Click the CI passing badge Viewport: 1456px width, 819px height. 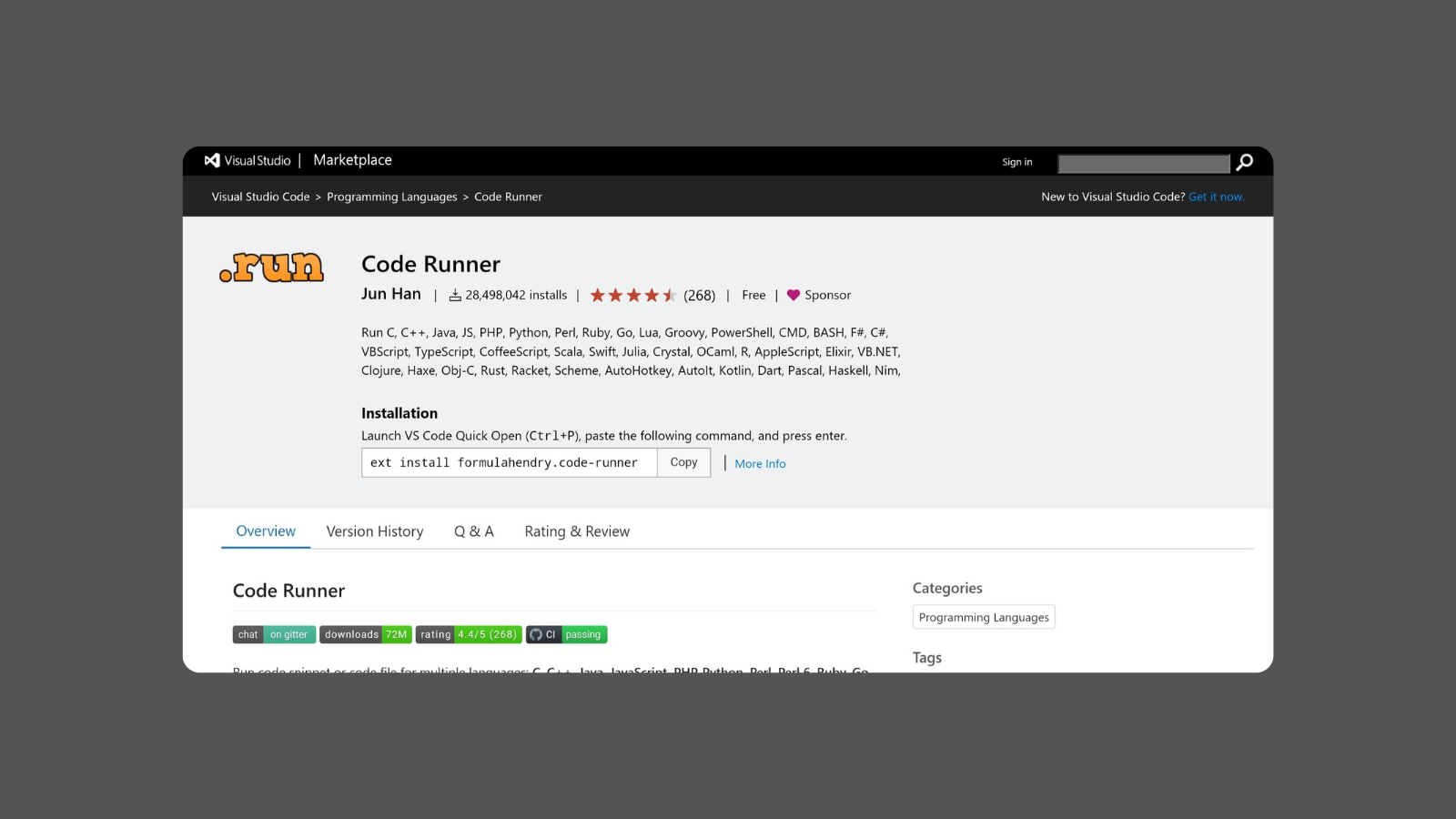click(x=566, y=634)
